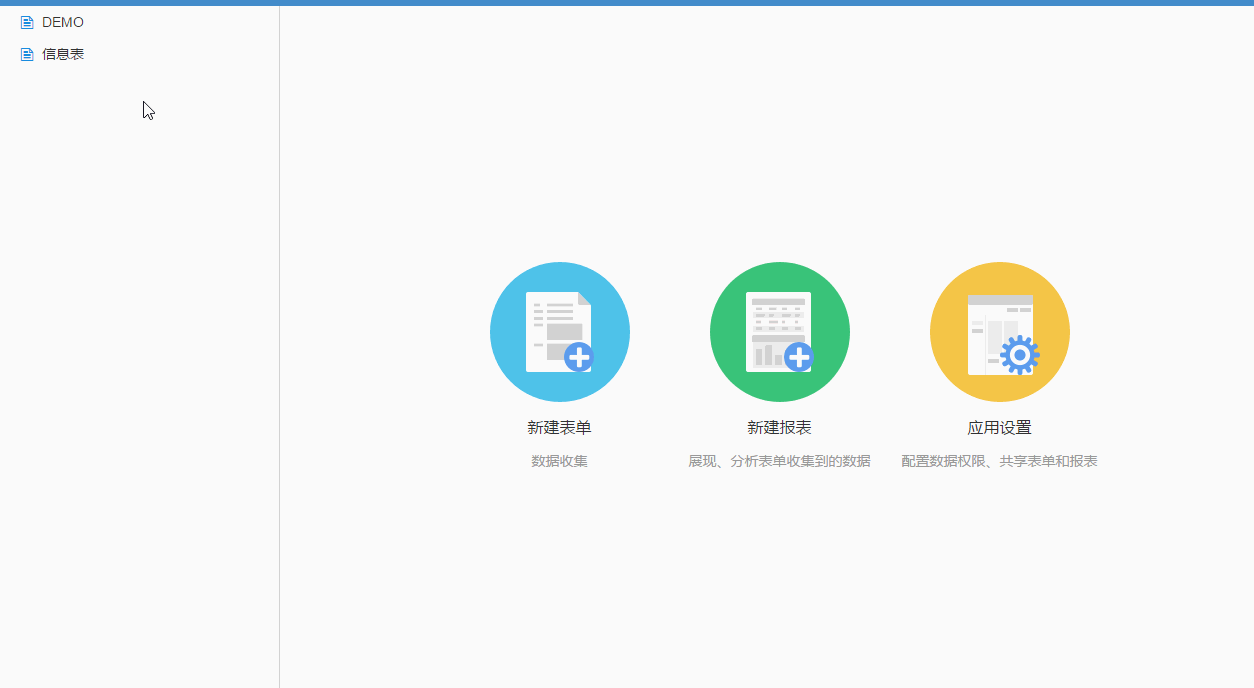Select the 新建报表 text label
Image resolution: width=1254 pixels, height=688 pixels.
click(779, 428)
